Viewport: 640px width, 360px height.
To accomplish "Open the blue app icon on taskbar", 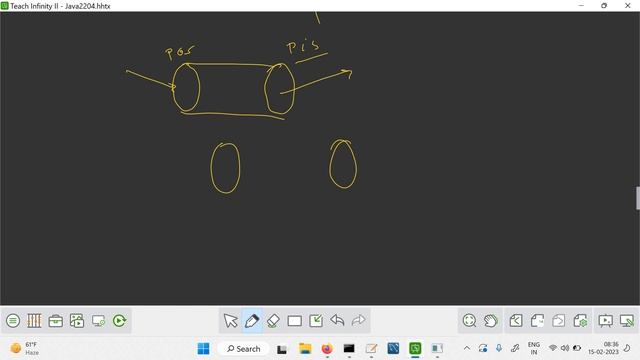I will tap(393, 348).
